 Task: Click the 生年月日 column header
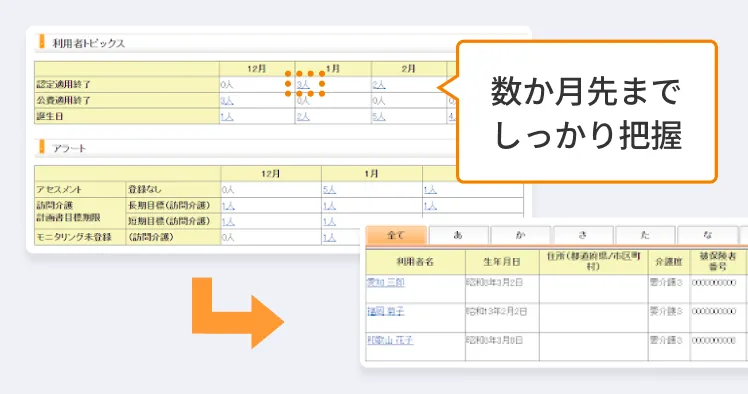pyautogui.click(x=502, y=262)
